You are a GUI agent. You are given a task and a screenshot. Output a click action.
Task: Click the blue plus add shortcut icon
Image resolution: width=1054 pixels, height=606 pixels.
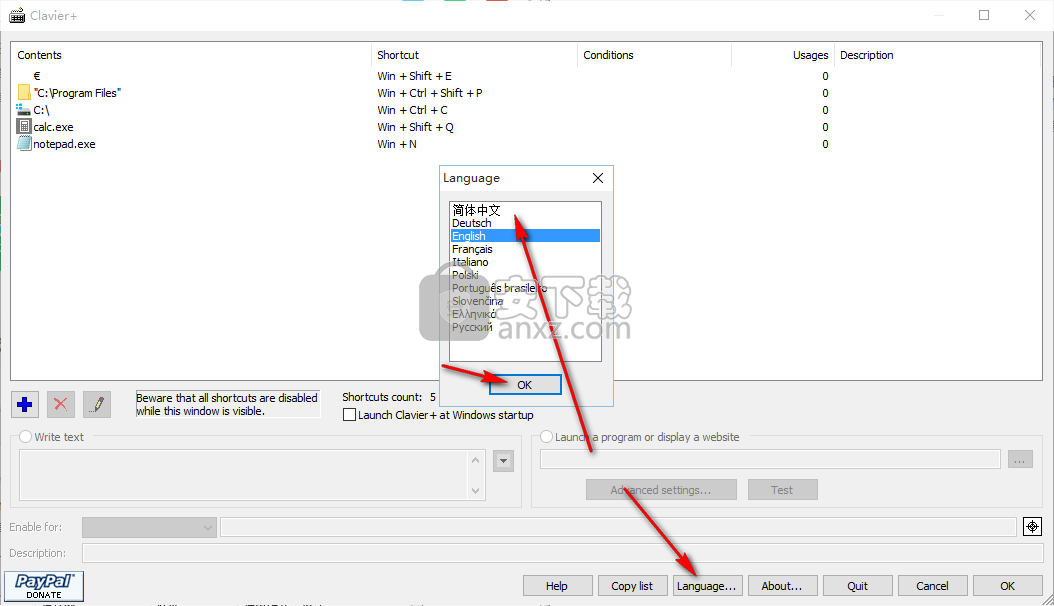(x=25, y=404)
